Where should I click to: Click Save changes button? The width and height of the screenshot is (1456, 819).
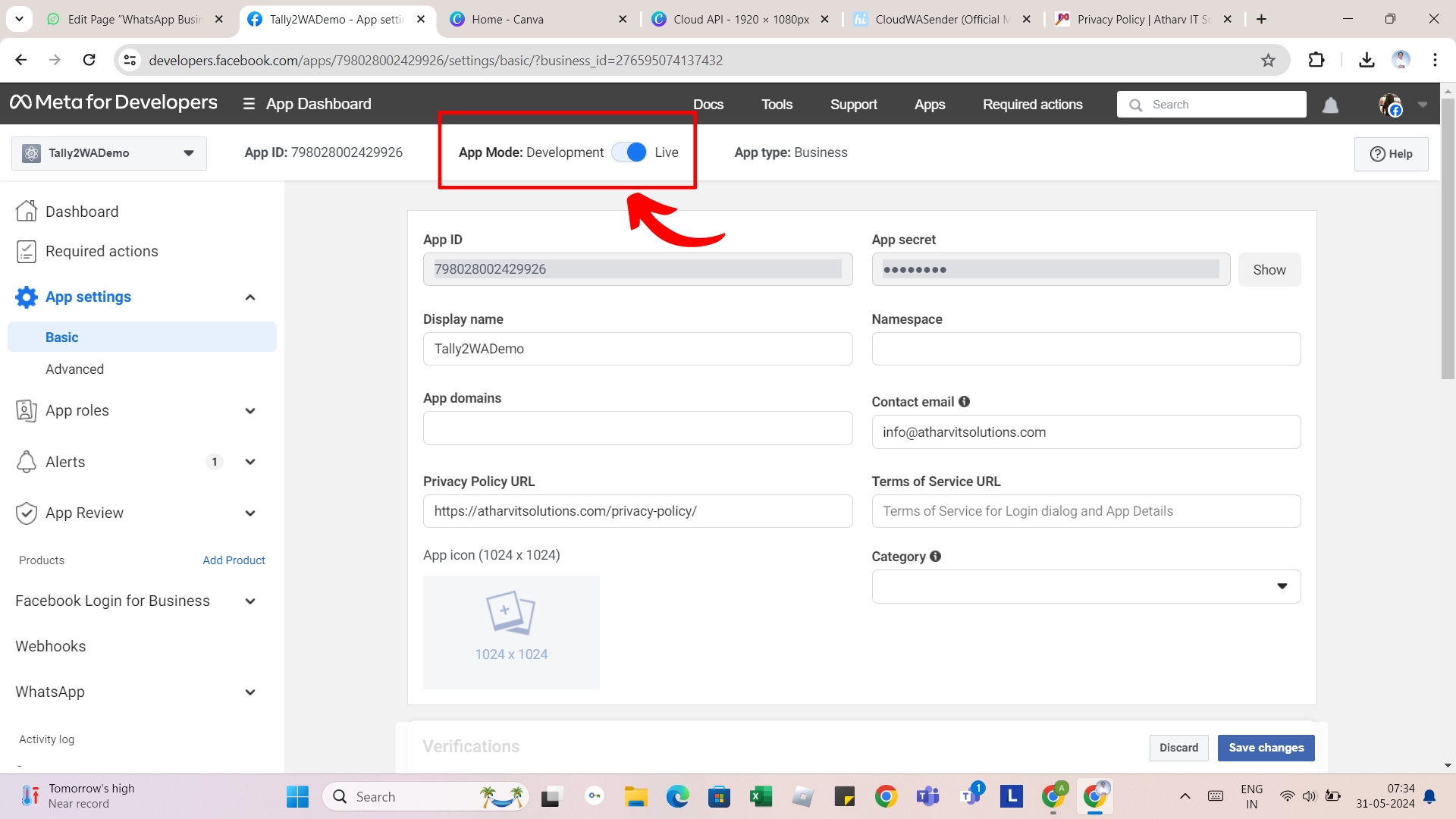tap(1266, 748)
